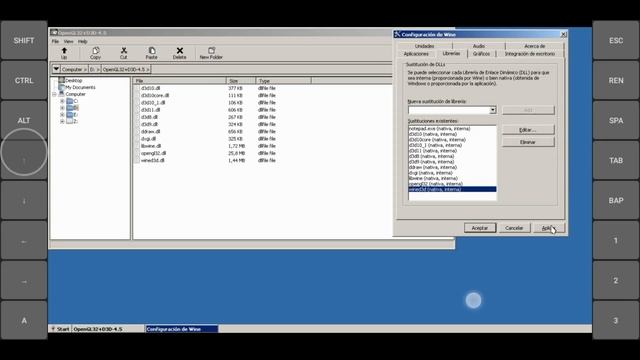
Task: Switch to Configuración de Wine taskbar item
Action: click(182, 329)
